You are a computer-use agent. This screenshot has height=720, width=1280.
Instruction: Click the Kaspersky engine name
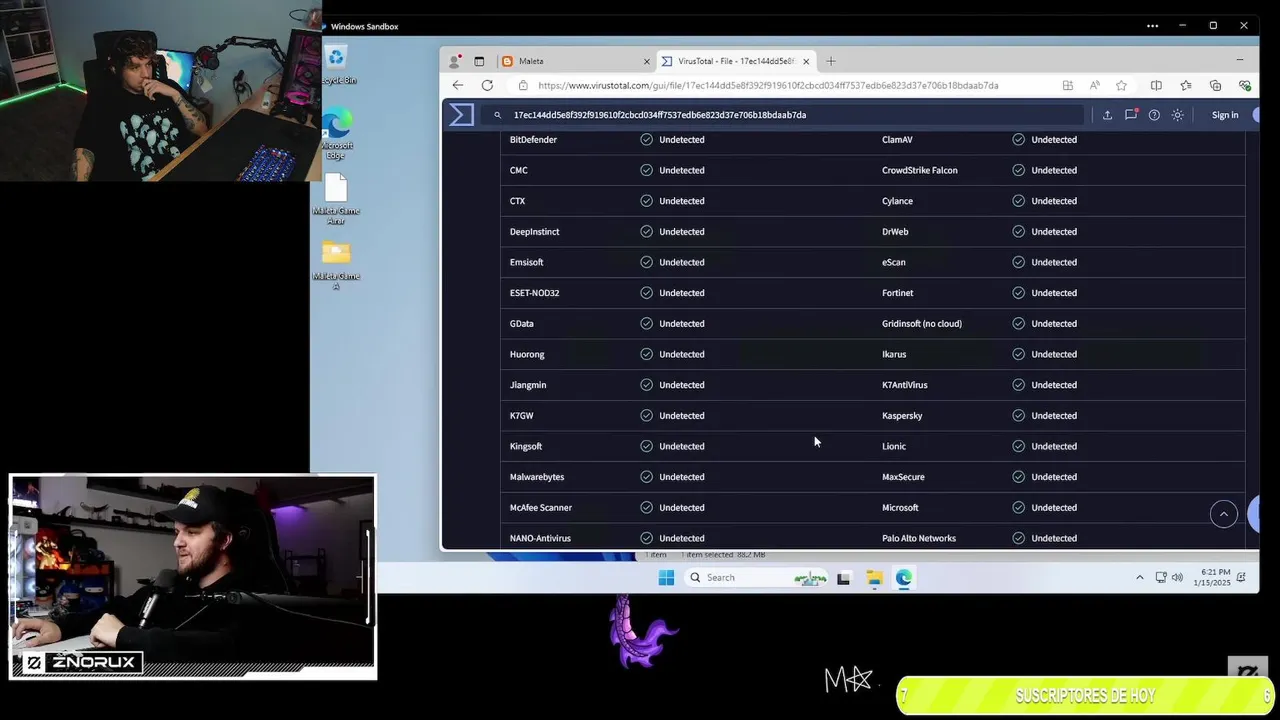point(902,416)
